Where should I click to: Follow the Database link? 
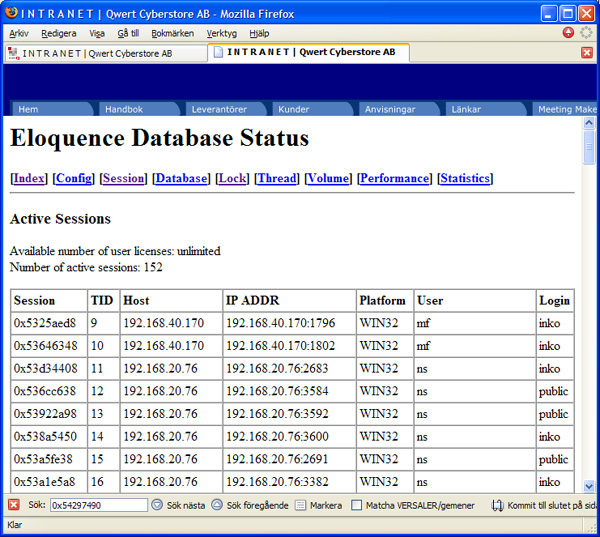tap(181, 178)
